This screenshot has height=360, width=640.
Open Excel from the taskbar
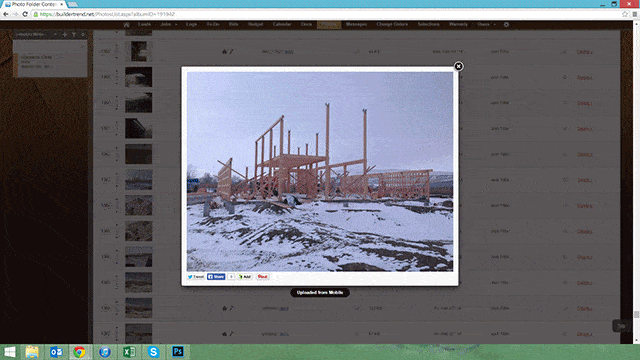point(129,352)
